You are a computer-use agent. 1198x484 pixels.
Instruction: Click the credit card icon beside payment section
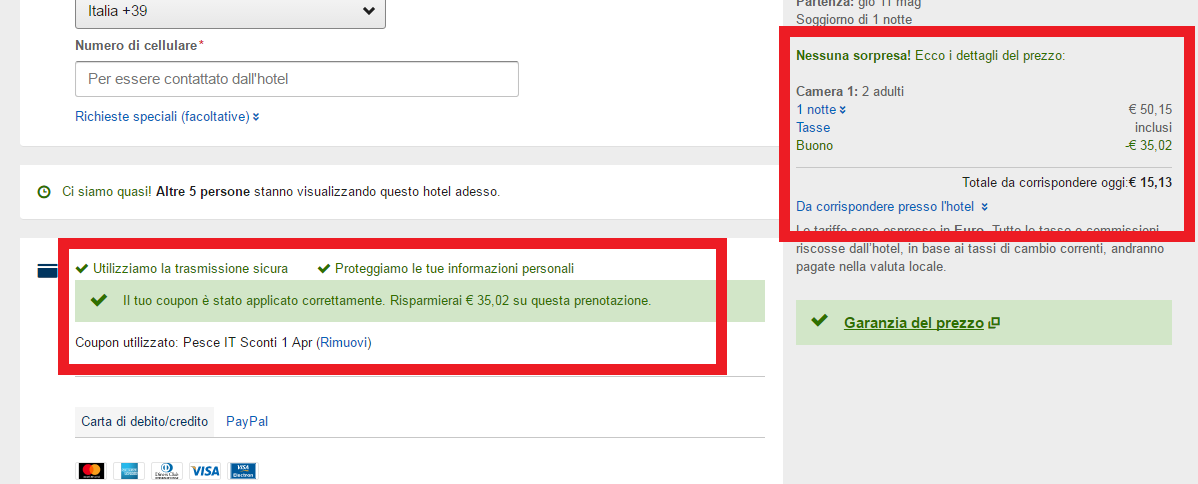[47, 270]
